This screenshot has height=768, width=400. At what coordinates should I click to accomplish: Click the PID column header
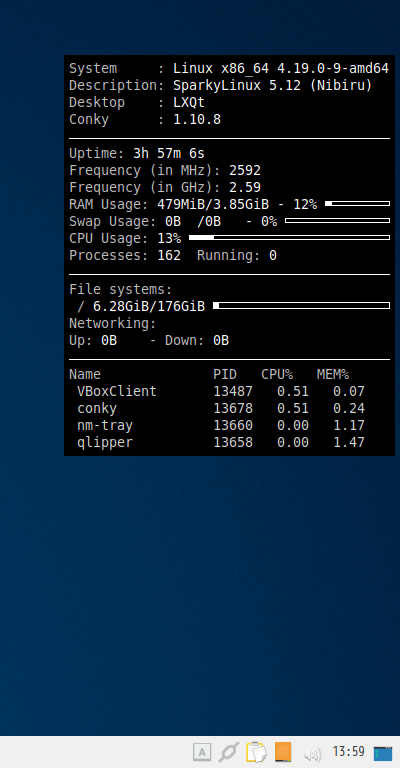pyautogui.click(x=225, y=375)
